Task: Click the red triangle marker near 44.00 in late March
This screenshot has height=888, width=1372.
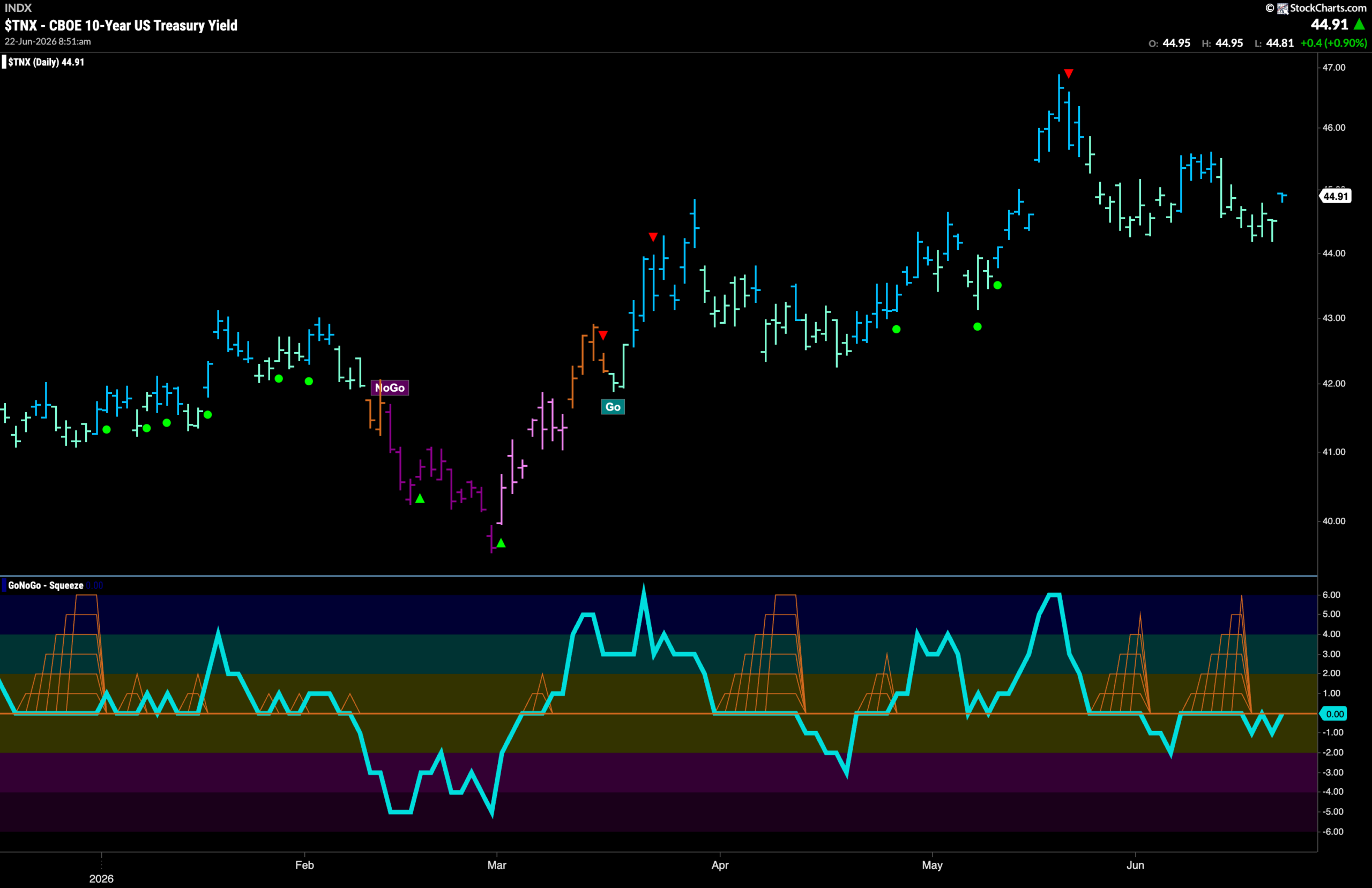Action: [x=653, y=237]
